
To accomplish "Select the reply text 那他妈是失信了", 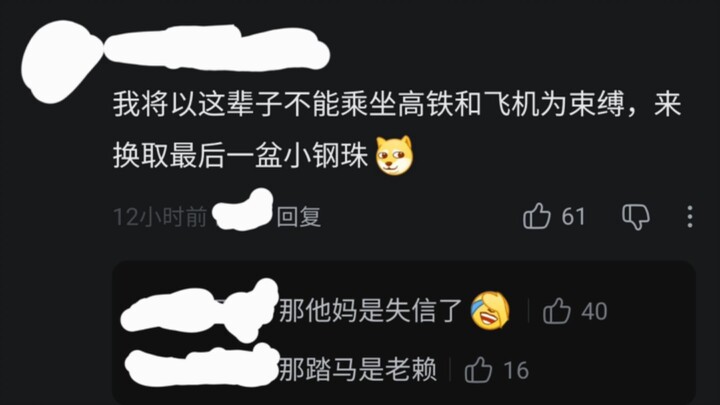I will pos(370,310).
